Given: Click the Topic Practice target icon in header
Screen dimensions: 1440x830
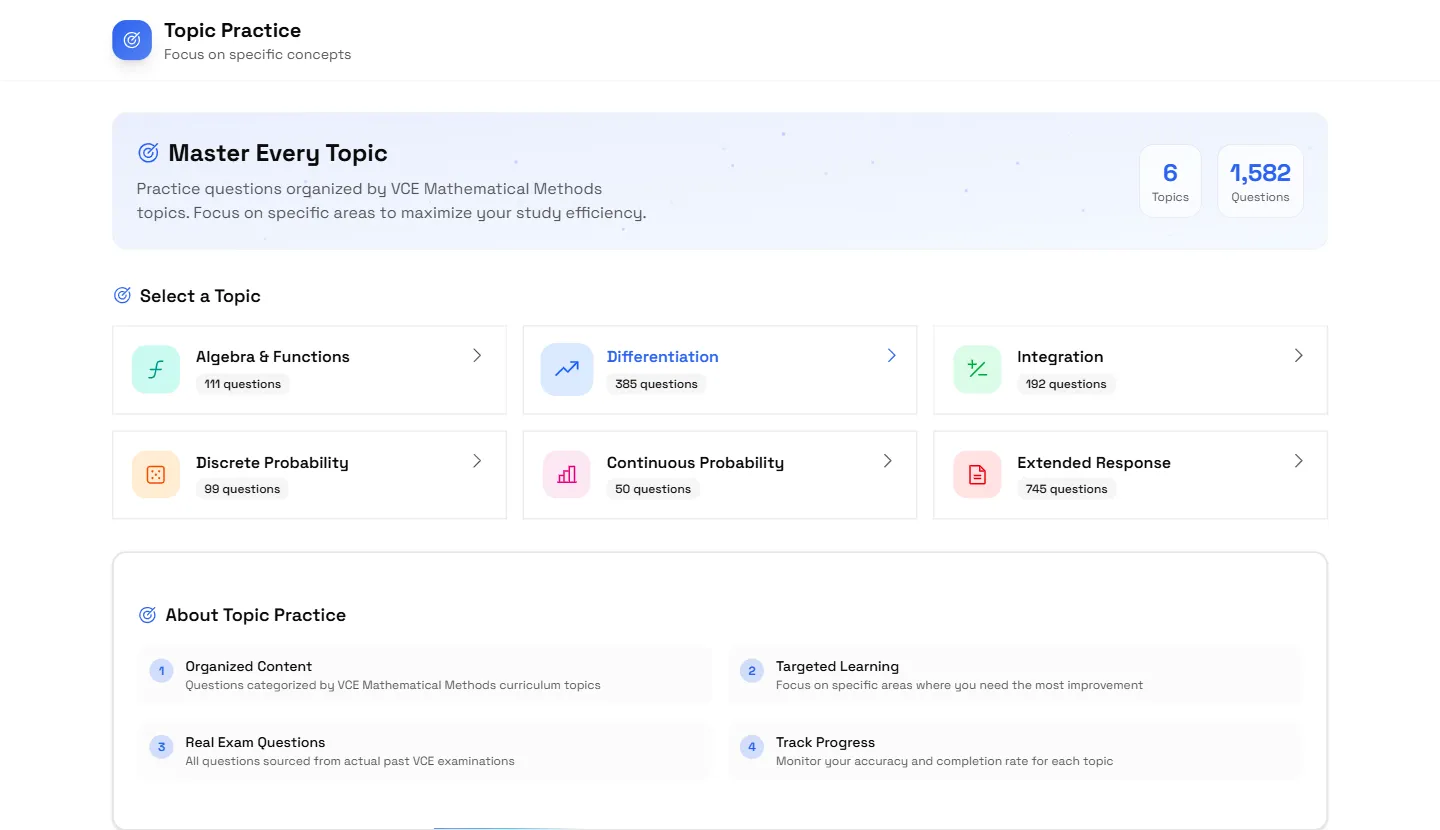Looking at the screenshot, I should (131, 40).
